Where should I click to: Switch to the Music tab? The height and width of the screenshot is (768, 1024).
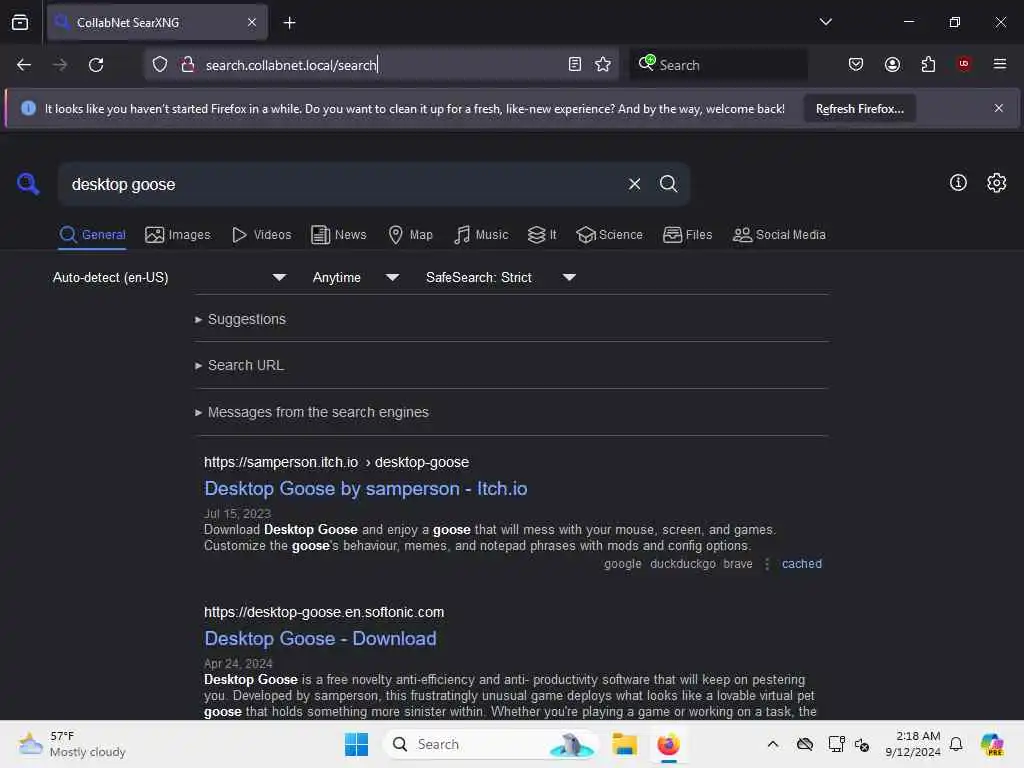pos(481,234)
